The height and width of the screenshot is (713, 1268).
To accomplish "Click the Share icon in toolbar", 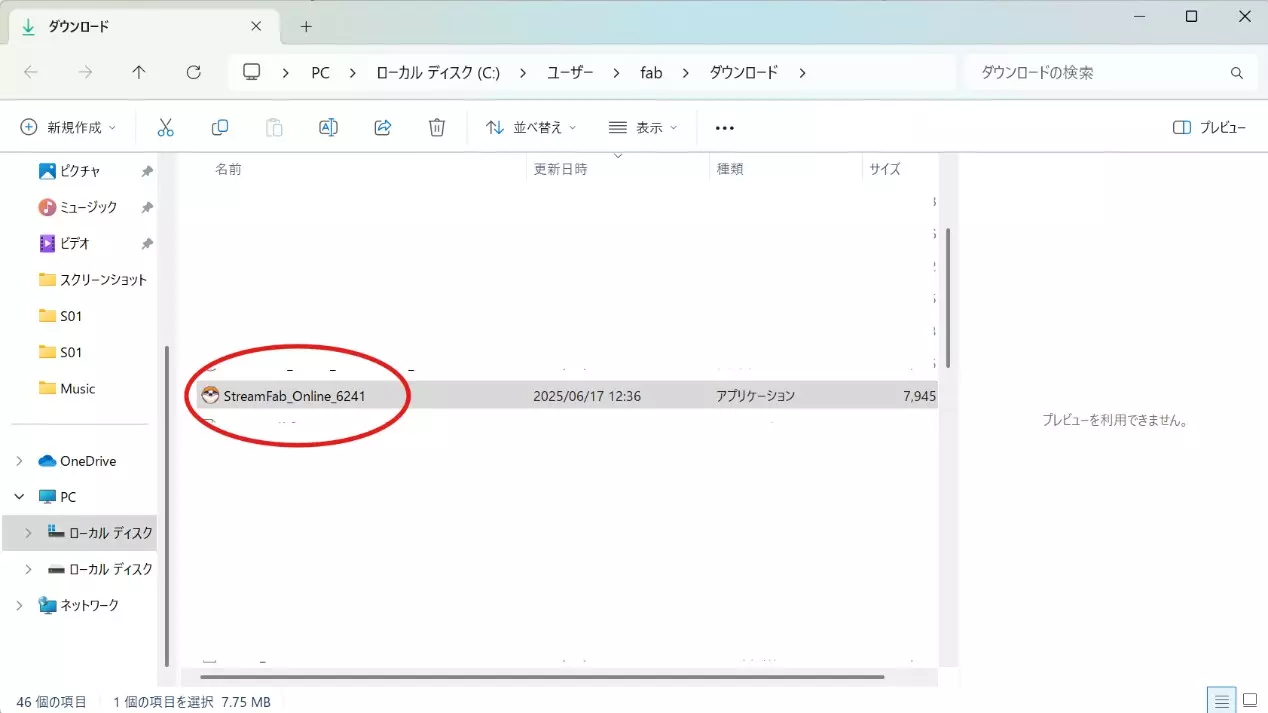I will (x=382, y=127).
